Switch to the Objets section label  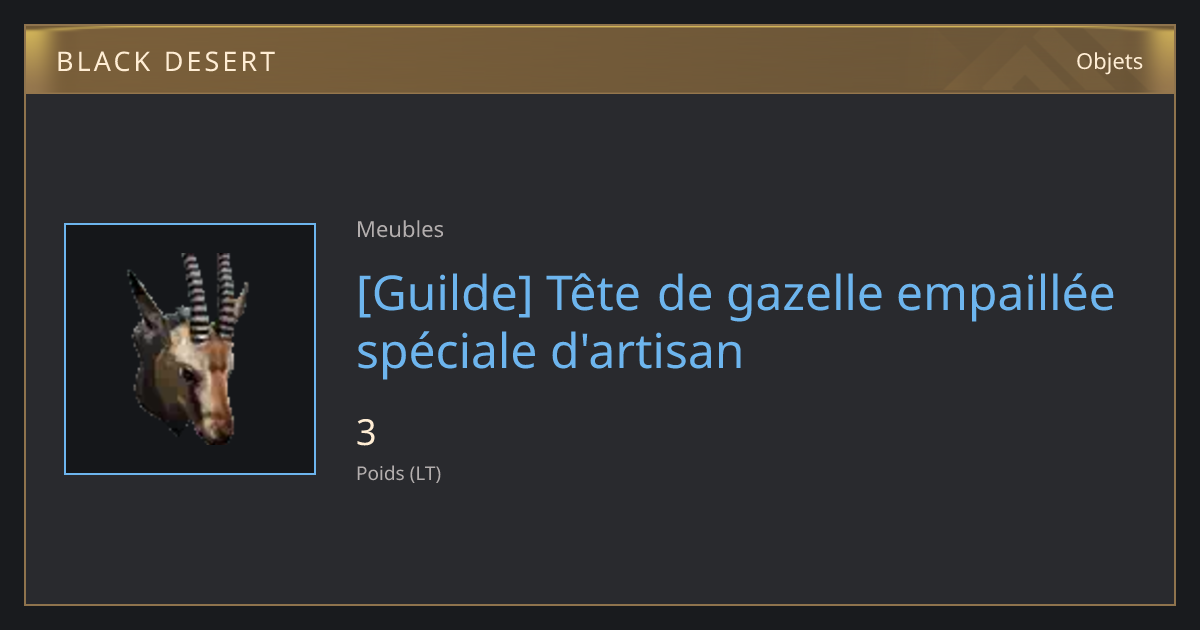click(1109, 61)
